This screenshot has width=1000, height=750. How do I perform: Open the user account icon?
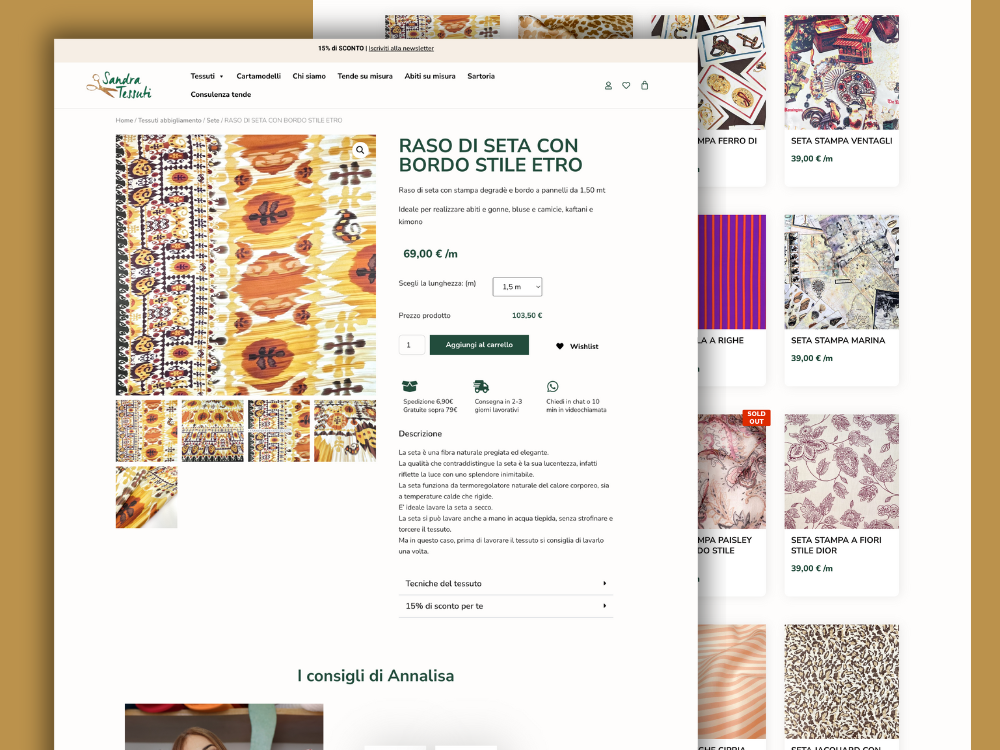point(608,85)
